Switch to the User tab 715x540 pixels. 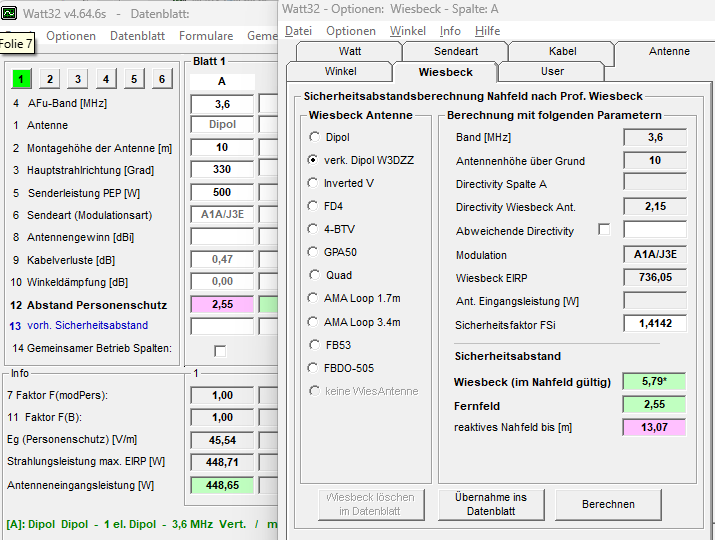pyautogui.click(x=552, y=72)
